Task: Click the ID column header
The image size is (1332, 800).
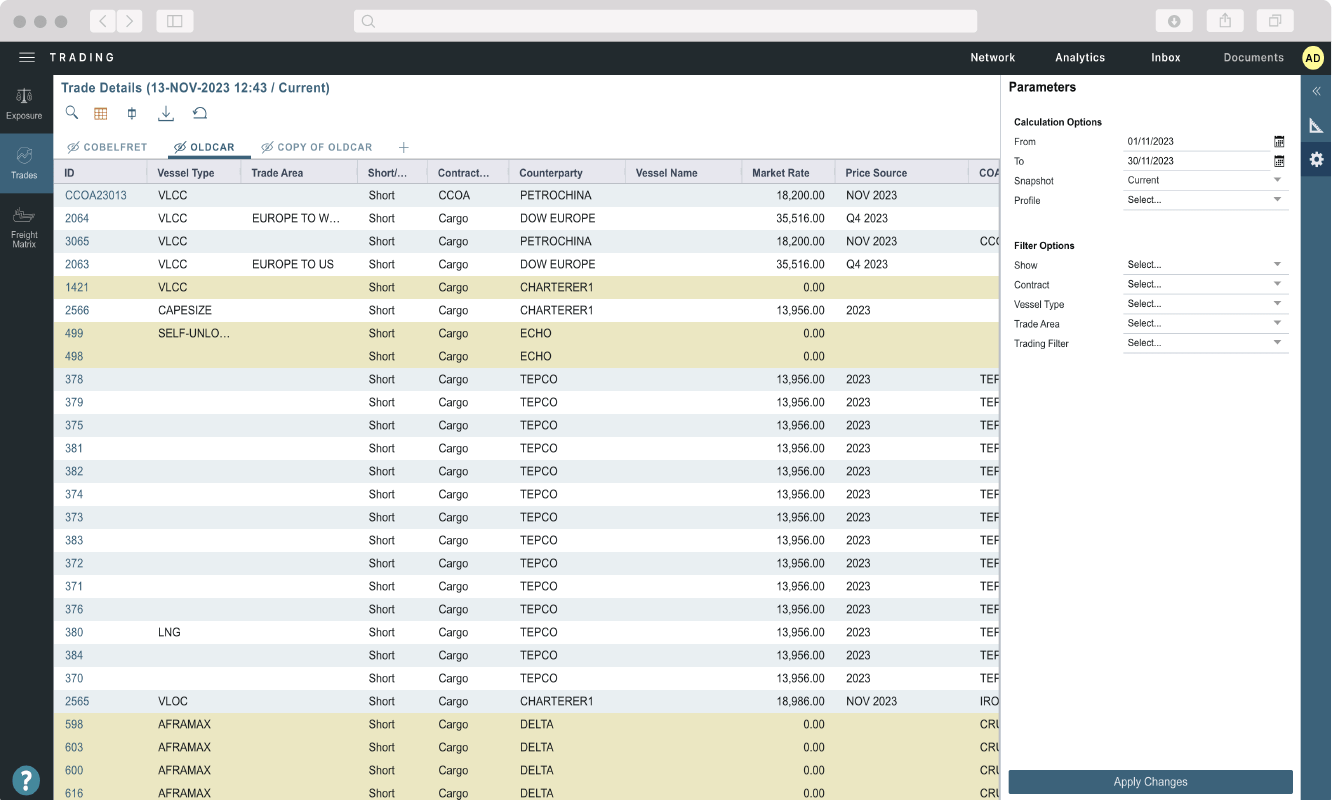Action: coord(100,173)
